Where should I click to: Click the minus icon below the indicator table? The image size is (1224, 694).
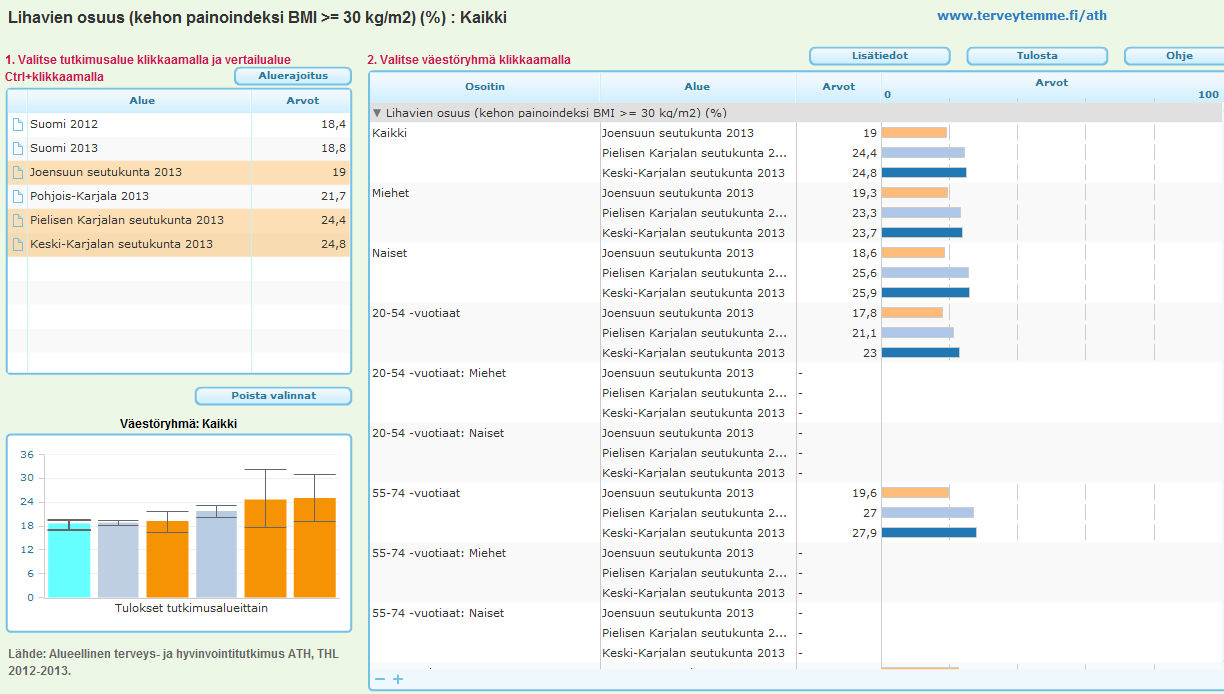point(380,680)
